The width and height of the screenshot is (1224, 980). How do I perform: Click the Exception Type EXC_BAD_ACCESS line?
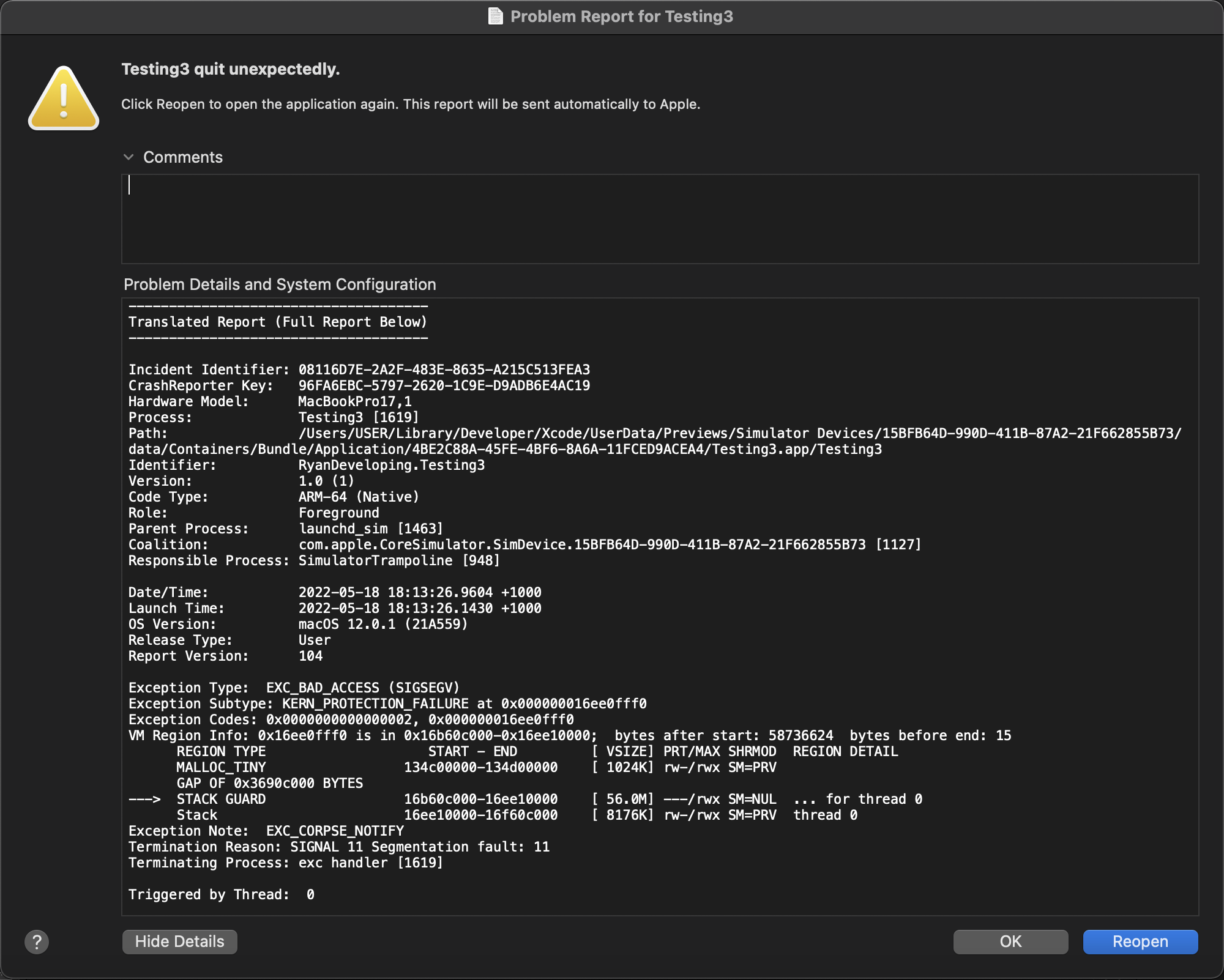point(294,688)
